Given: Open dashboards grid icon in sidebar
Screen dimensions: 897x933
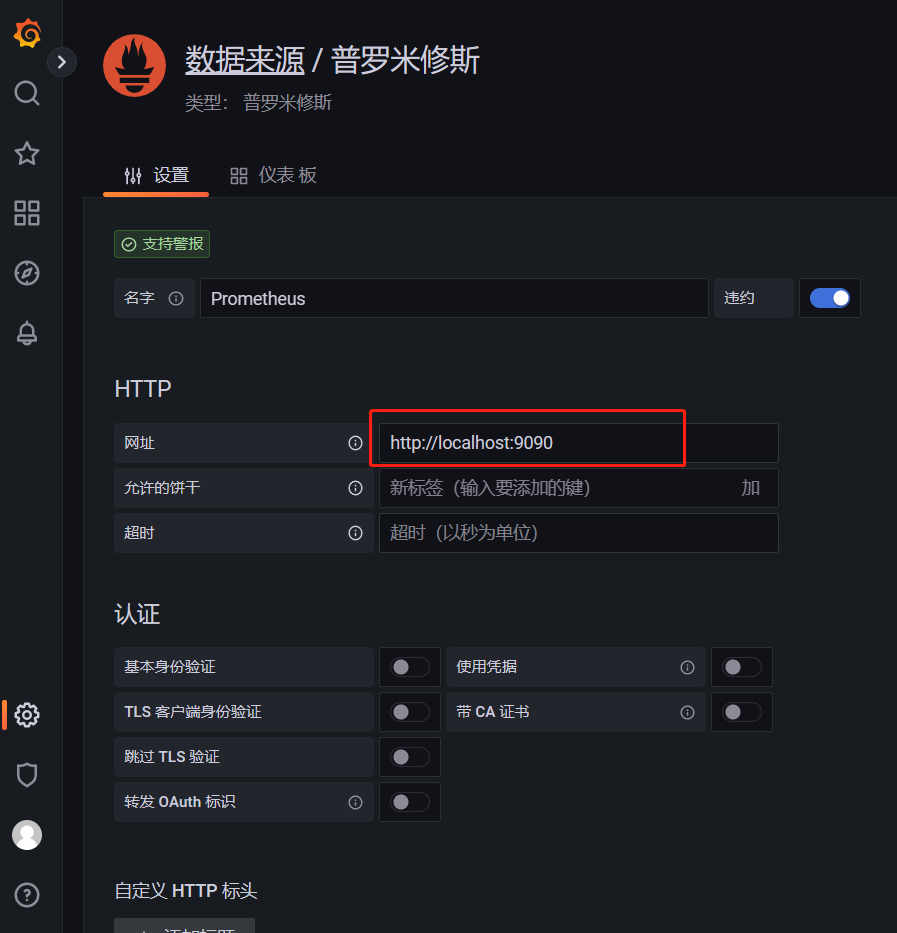Looking at the screenshot, I should [27, 213].
